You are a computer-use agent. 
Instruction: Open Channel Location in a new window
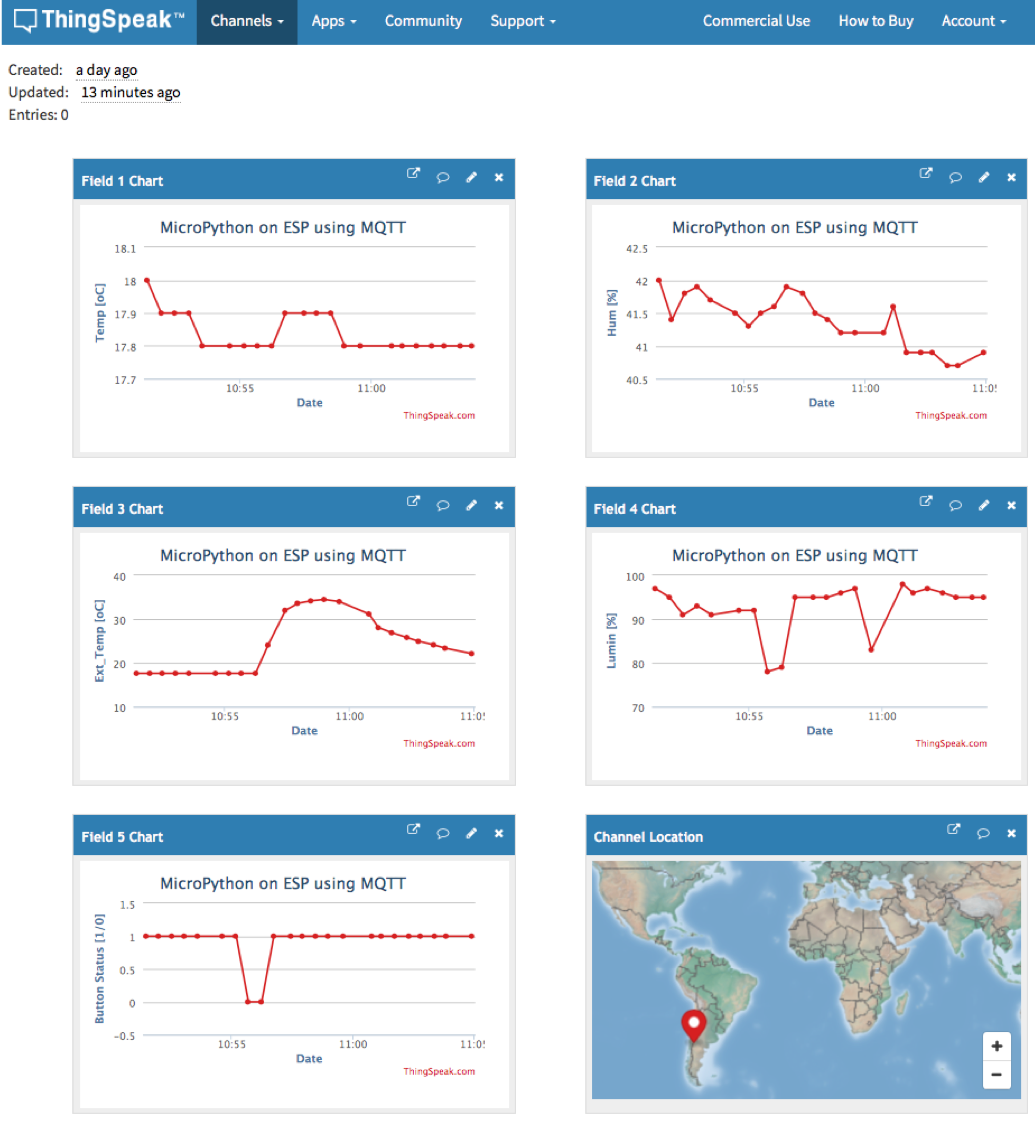coord(953,829)
